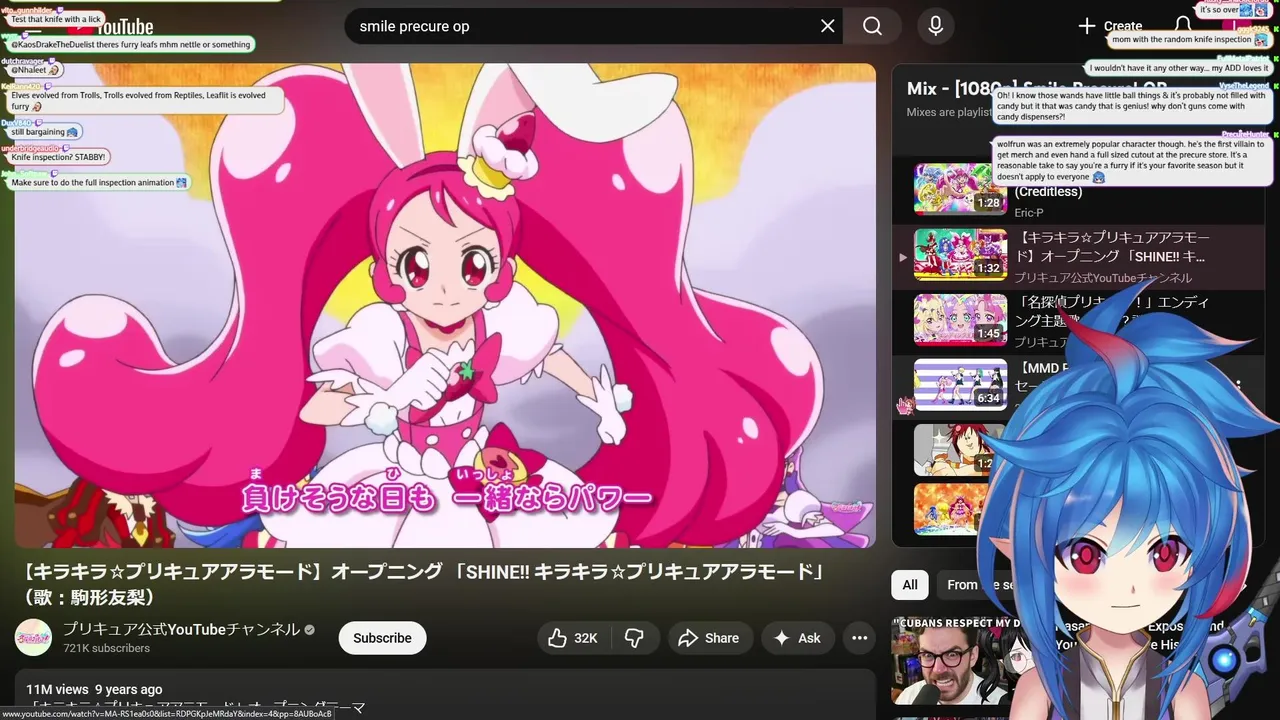Open the Create menu
This screenshot has width=1280, height=720.
pyautogui.click(x=1110, y=27)
